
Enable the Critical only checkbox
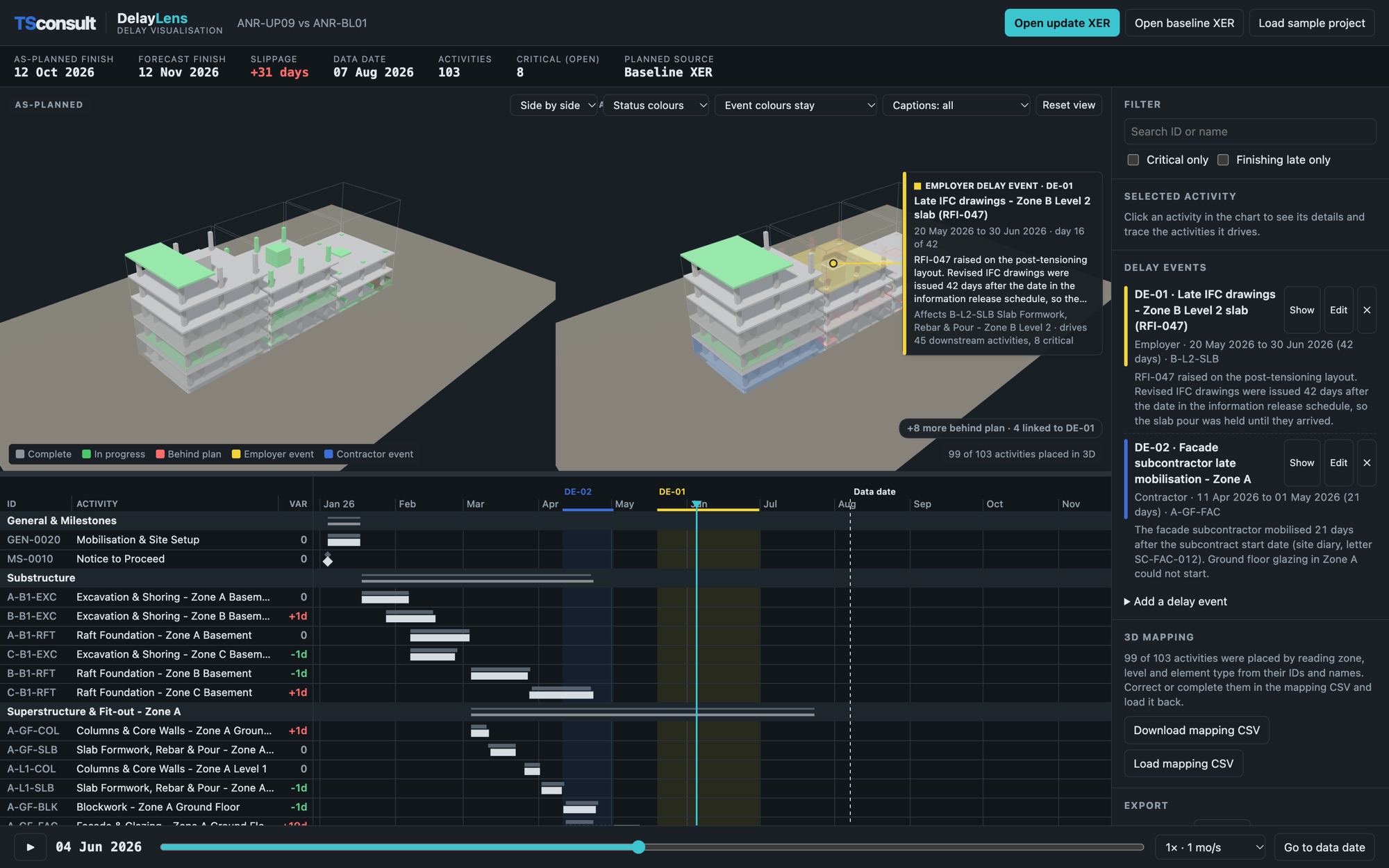pyautogui.click(x=1133, y=160)
